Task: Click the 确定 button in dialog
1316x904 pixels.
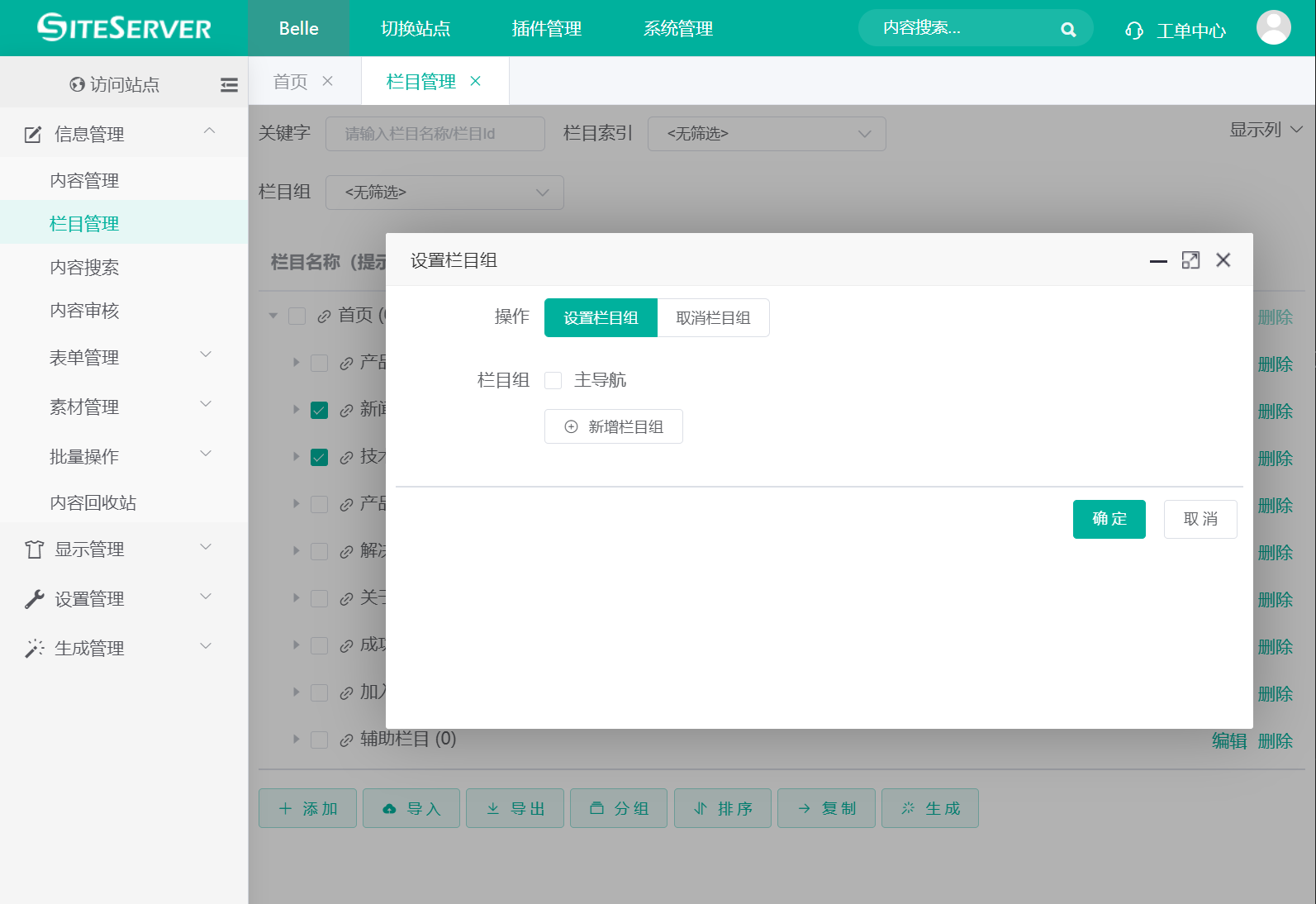Action: pos(1109,519)
